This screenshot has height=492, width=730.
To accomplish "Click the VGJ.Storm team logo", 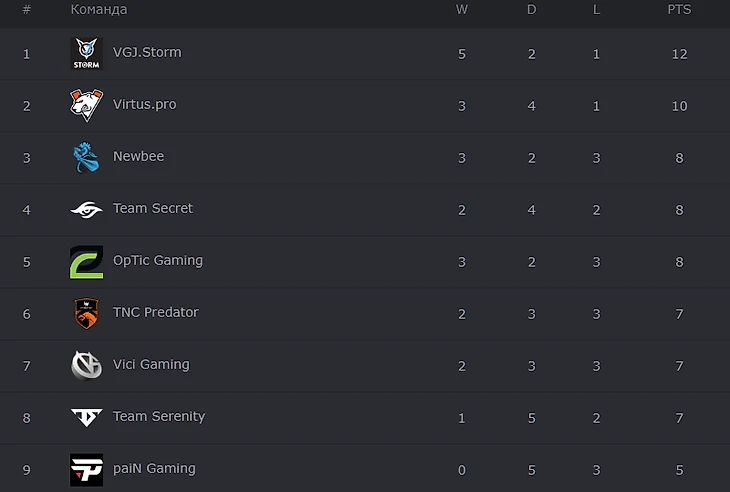I will pos(87,54).
